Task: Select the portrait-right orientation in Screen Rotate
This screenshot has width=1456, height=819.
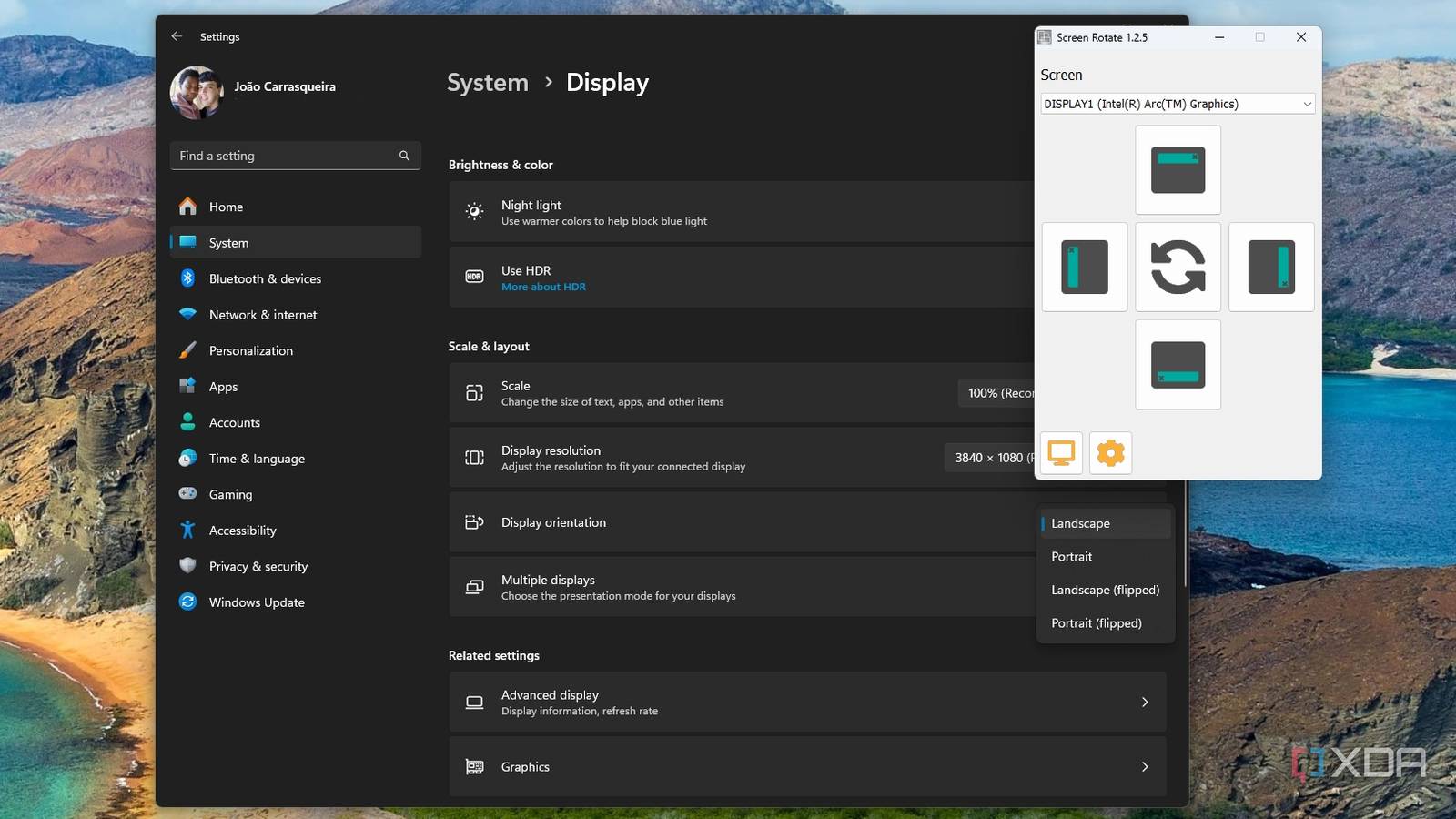Action: coord(1271,267)
